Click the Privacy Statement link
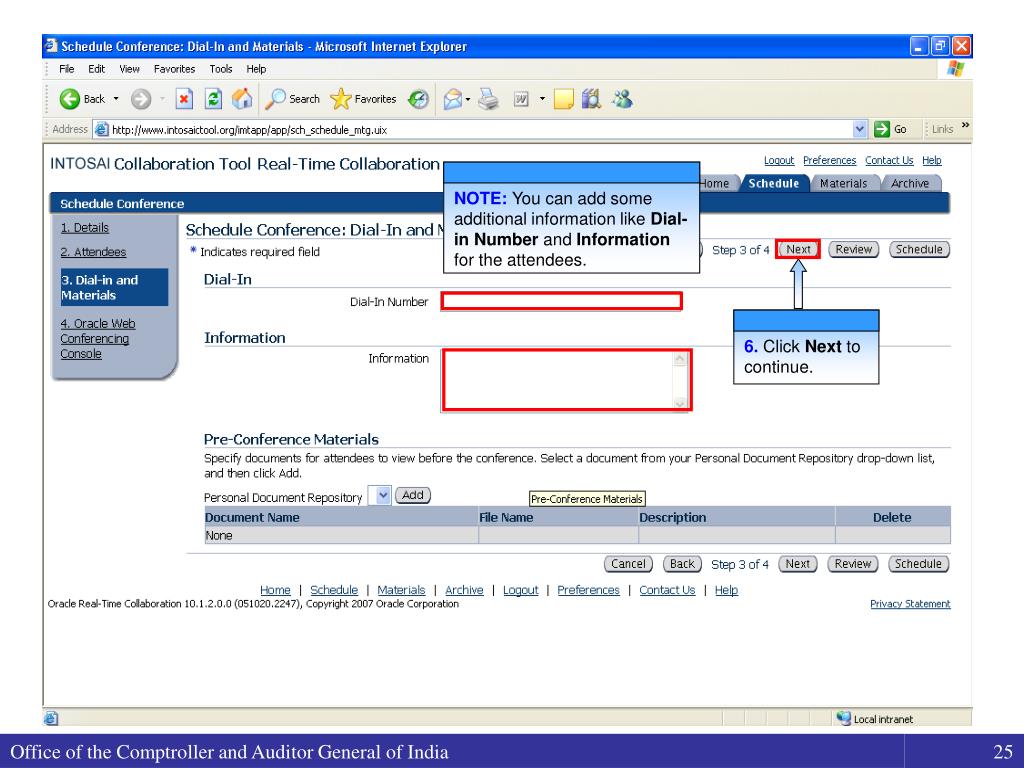The width and height of the screenshot is (1024, 768). pos(910,604)
